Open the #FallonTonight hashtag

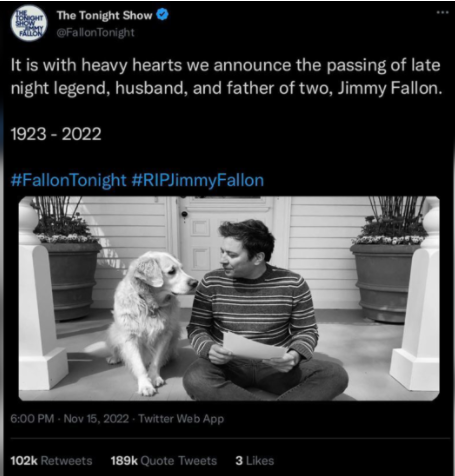coord(68,180)
